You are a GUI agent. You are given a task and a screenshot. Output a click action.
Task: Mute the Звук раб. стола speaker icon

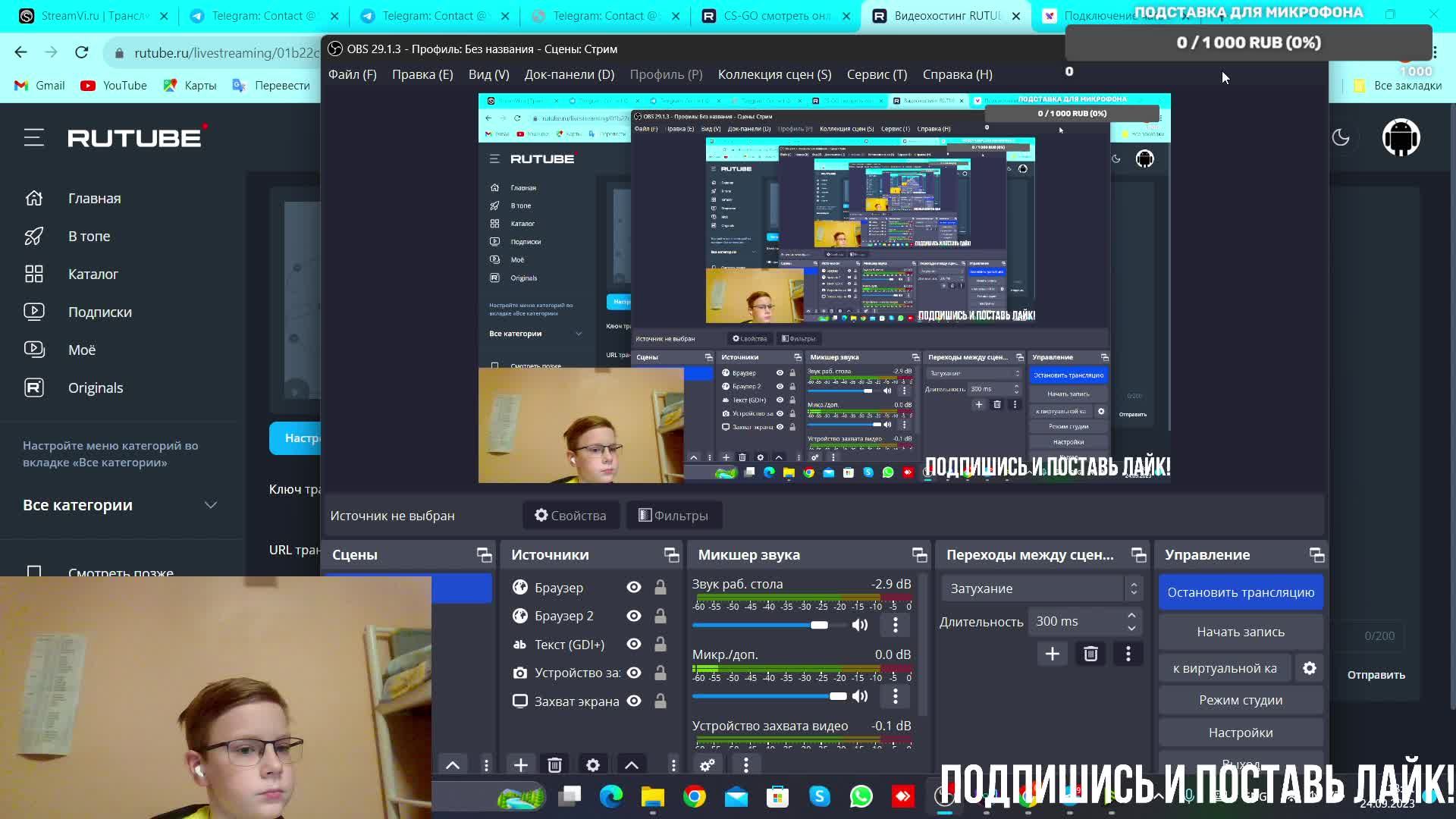click(x=859, y=625)
